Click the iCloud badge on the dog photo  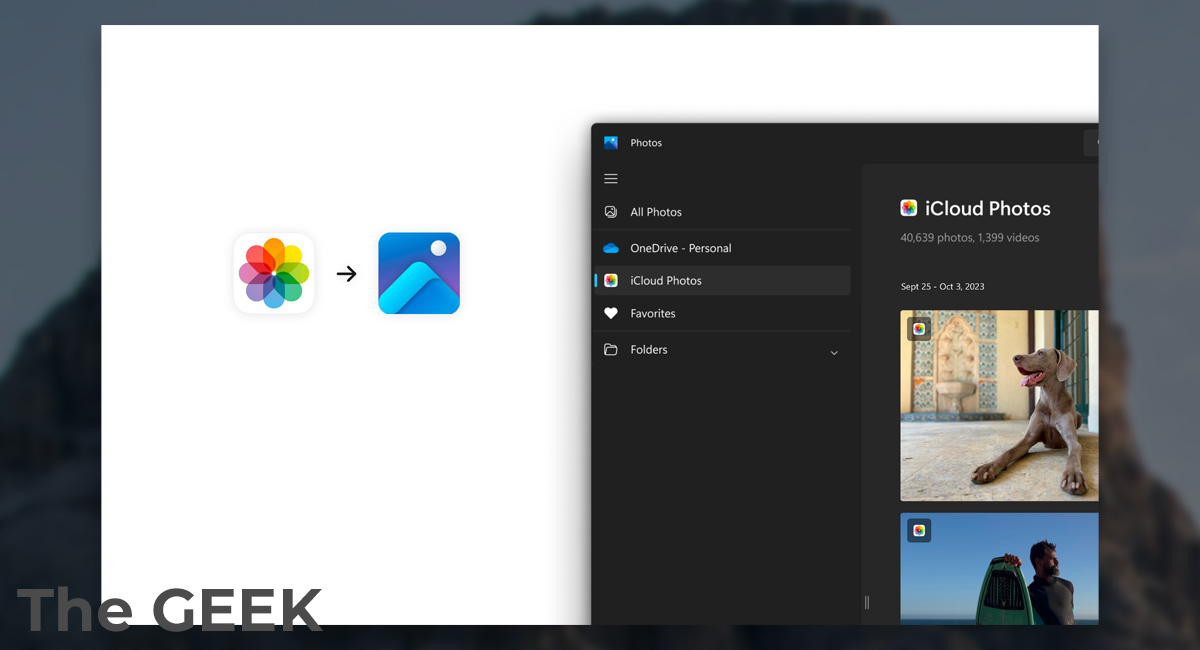coord(919,329)
